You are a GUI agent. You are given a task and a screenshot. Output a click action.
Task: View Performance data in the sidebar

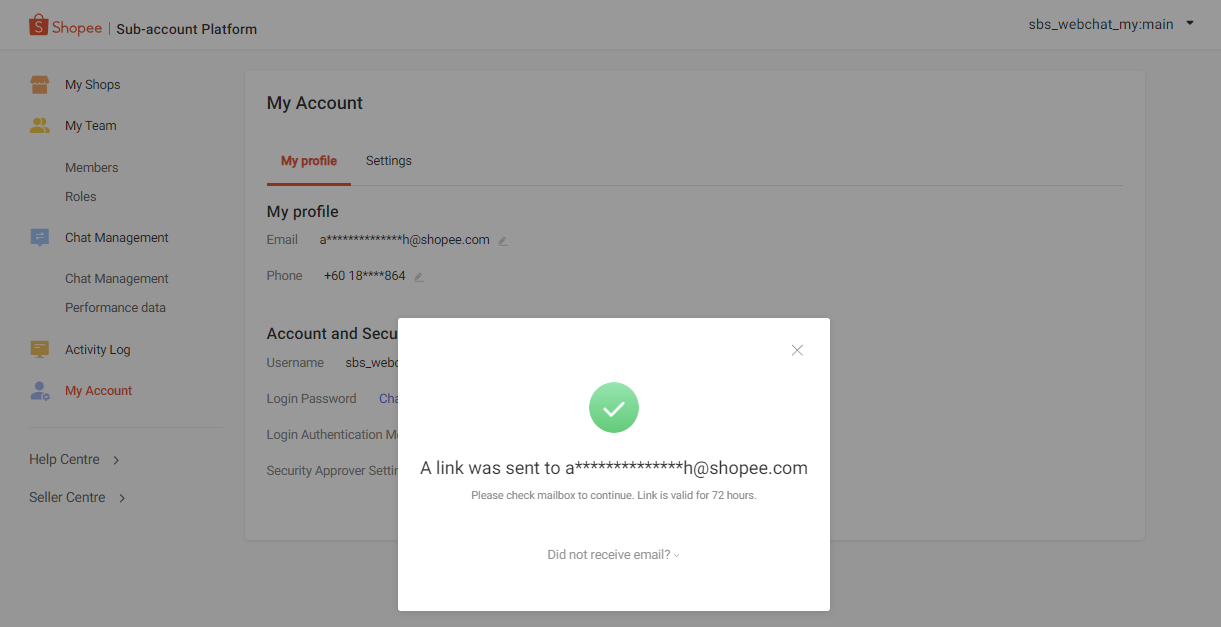tap(115, 307)
